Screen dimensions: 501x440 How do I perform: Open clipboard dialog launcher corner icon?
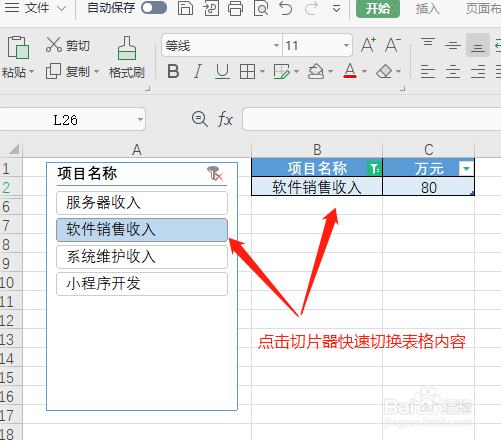pyautogui.click(x=148, y=88)
